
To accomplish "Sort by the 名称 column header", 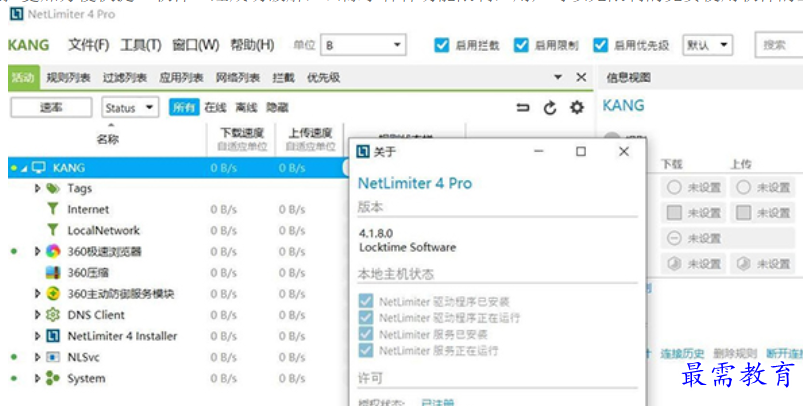I will coord(108,139).
